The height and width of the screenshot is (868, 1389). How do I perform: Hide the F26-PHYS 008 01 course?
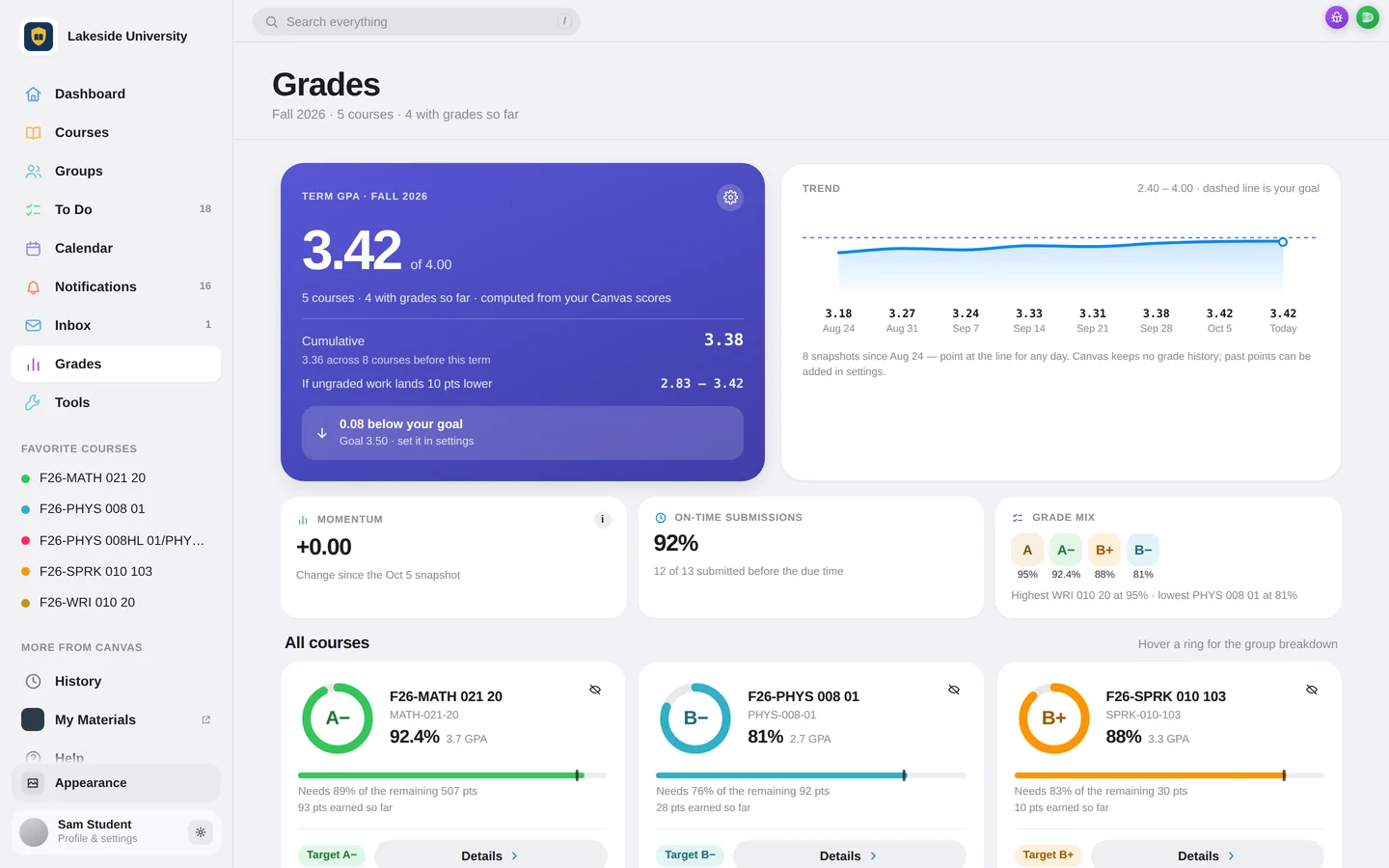coord(954,690)
